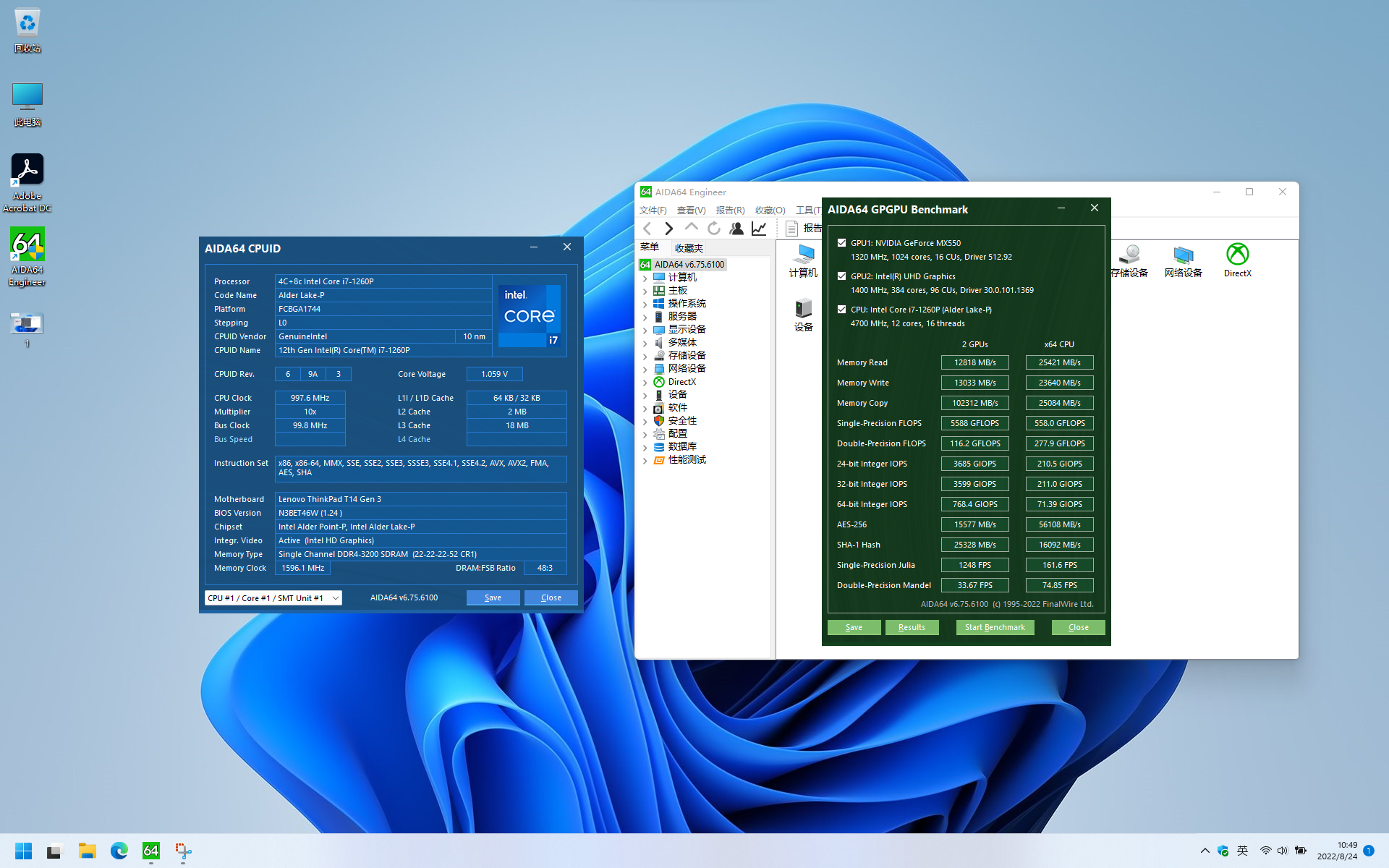Expand the 操作系统 tree node

pyautogui.click(x=645, y=304)
